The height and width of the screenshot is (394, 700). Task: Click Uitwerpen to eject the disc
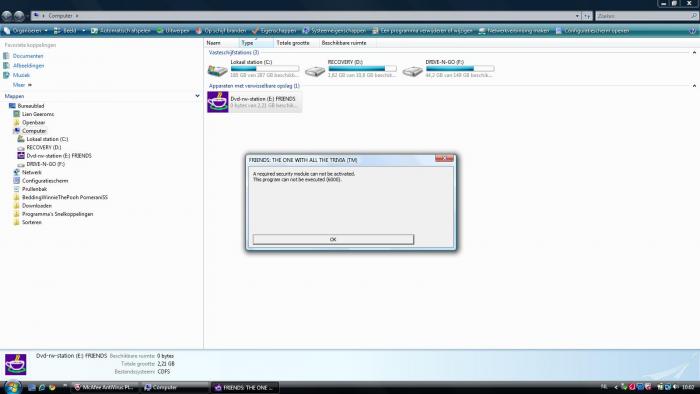pos(173,31)
